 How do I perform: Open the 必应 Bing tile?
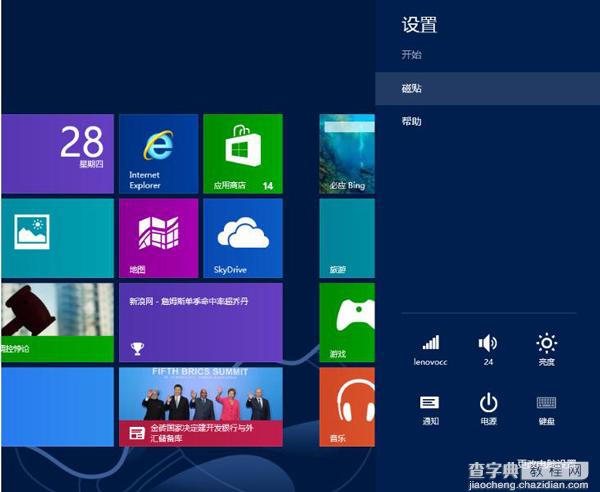point(347,154)
